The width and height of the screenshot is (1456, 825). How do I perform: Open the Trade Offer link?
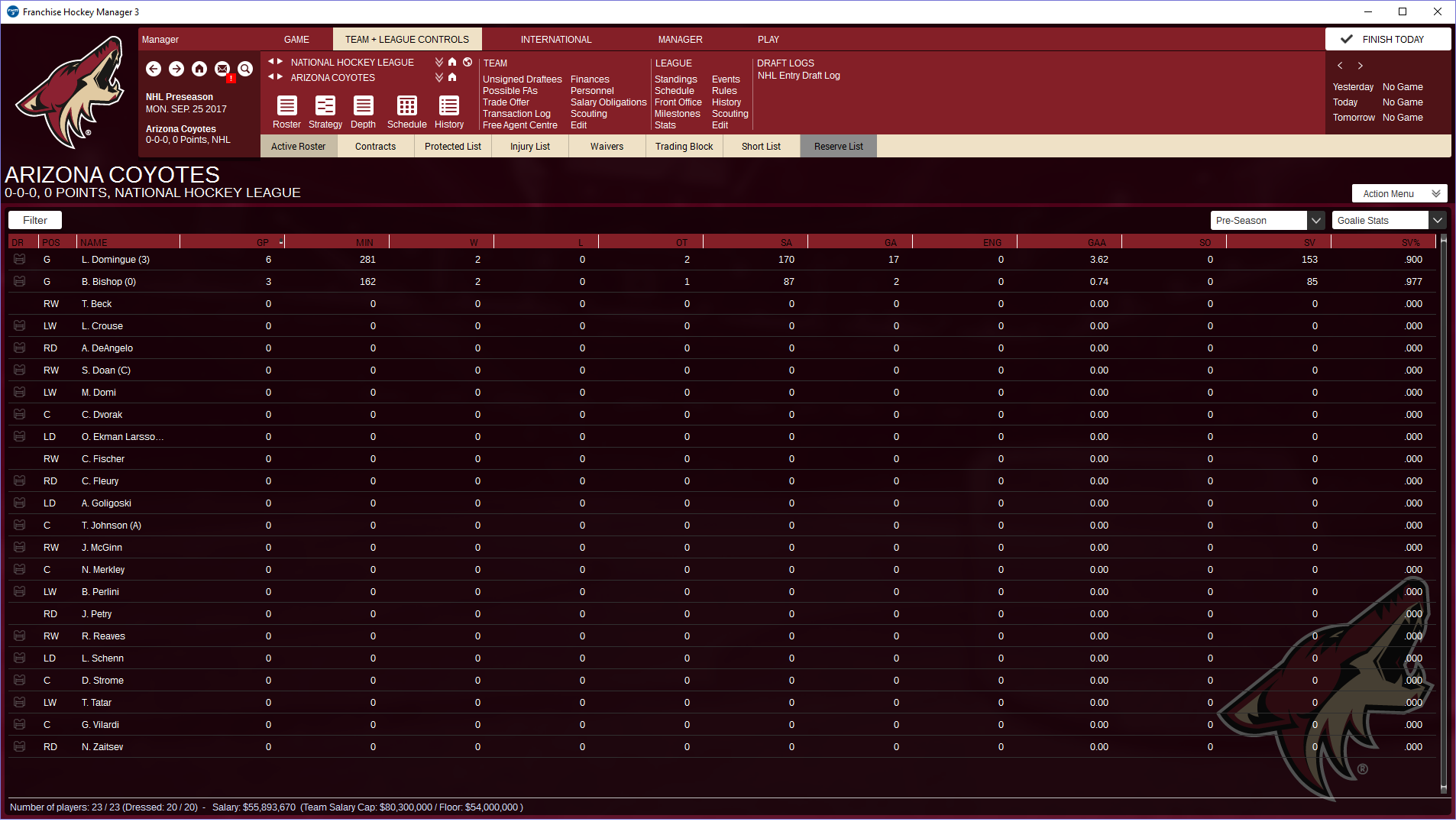click(x=506, y=102)
